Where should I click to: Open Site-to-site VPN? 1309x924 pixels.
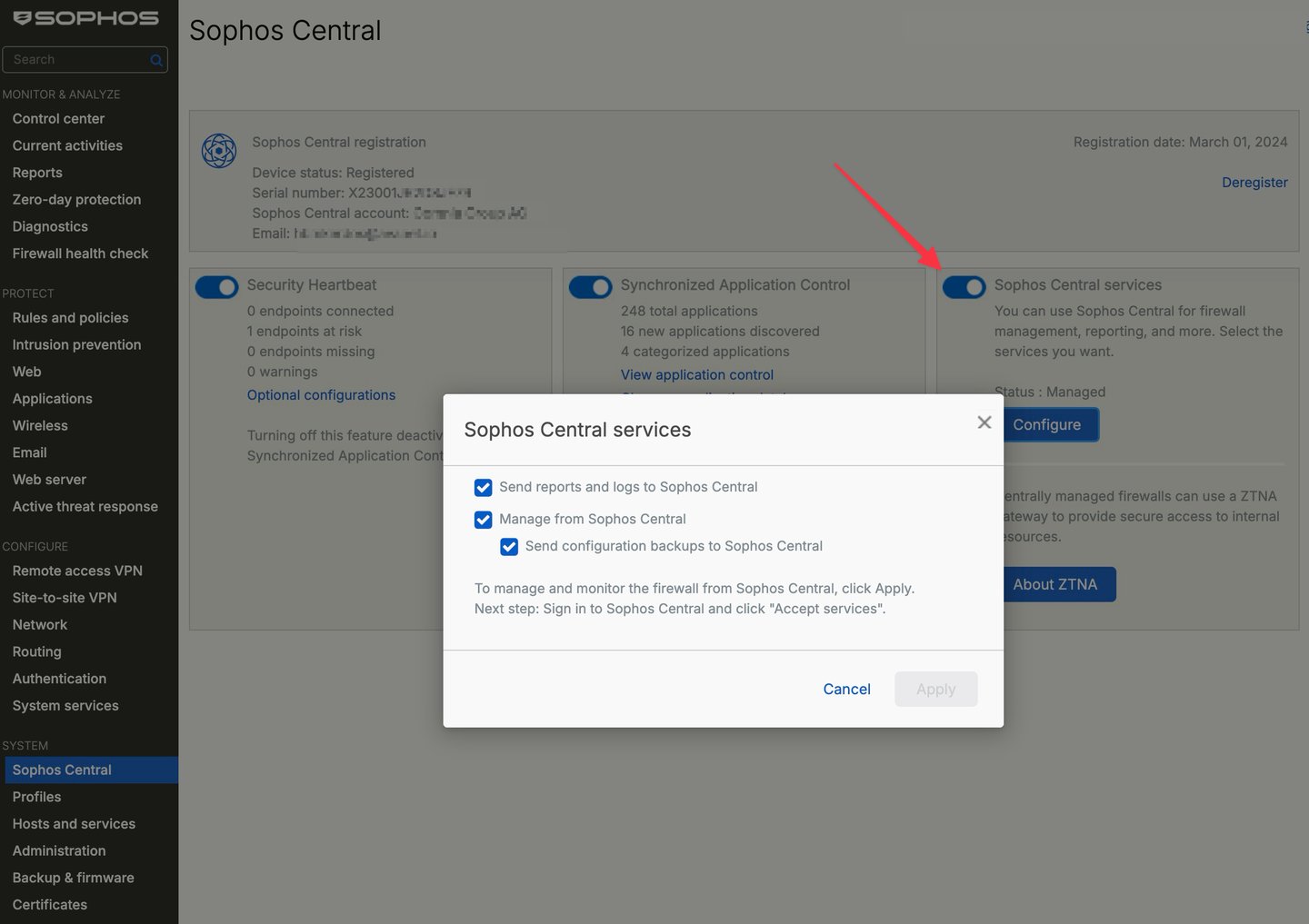click(65, 598)
